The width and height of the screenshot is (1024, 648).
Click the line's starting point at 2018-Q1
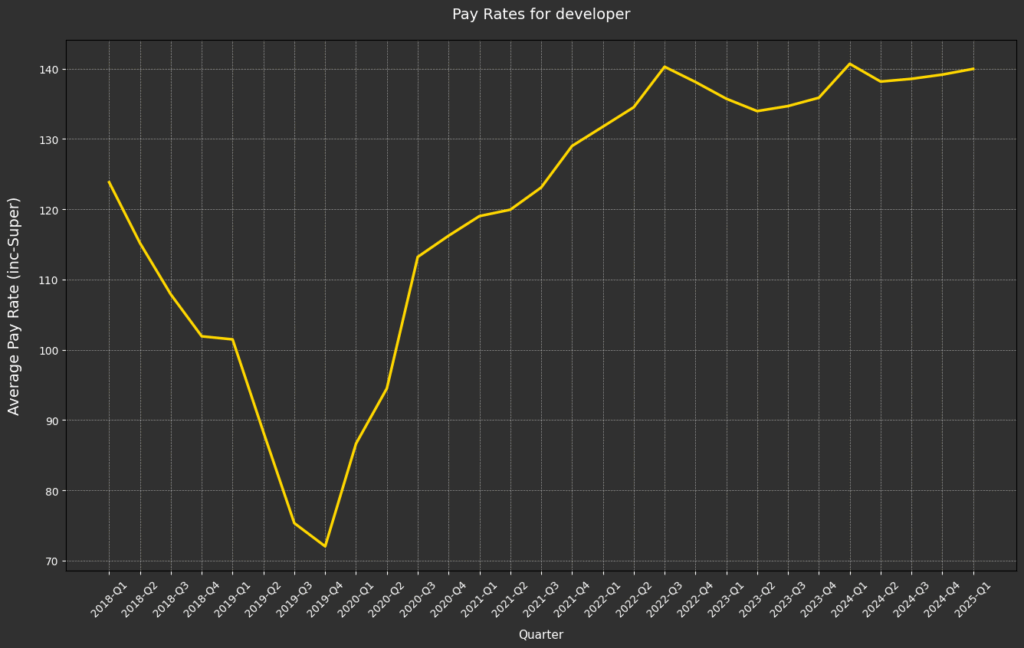108,182
